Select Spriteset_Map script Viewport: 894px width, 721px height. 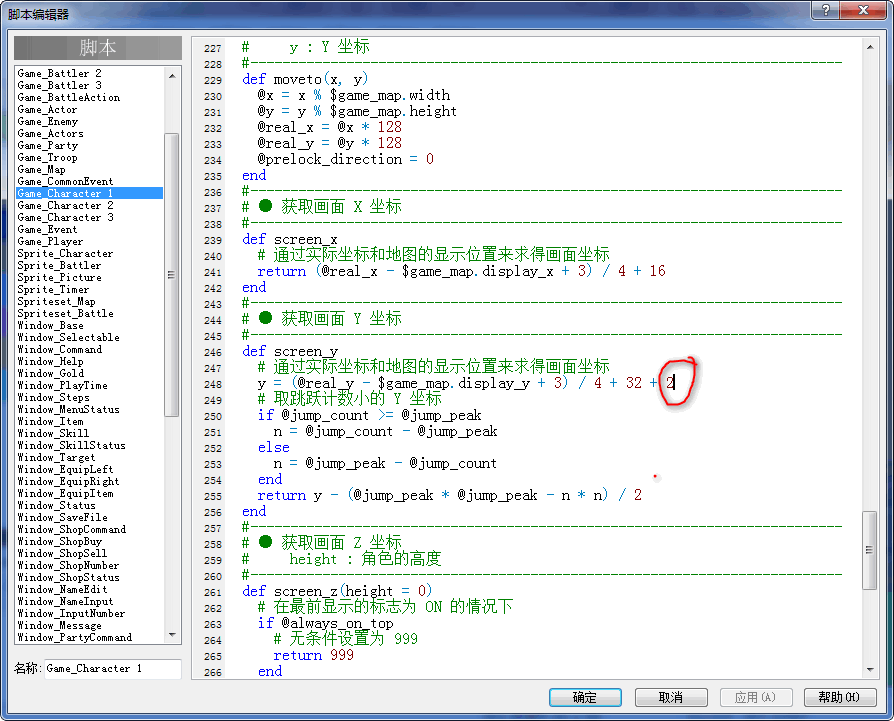(56, 302)
